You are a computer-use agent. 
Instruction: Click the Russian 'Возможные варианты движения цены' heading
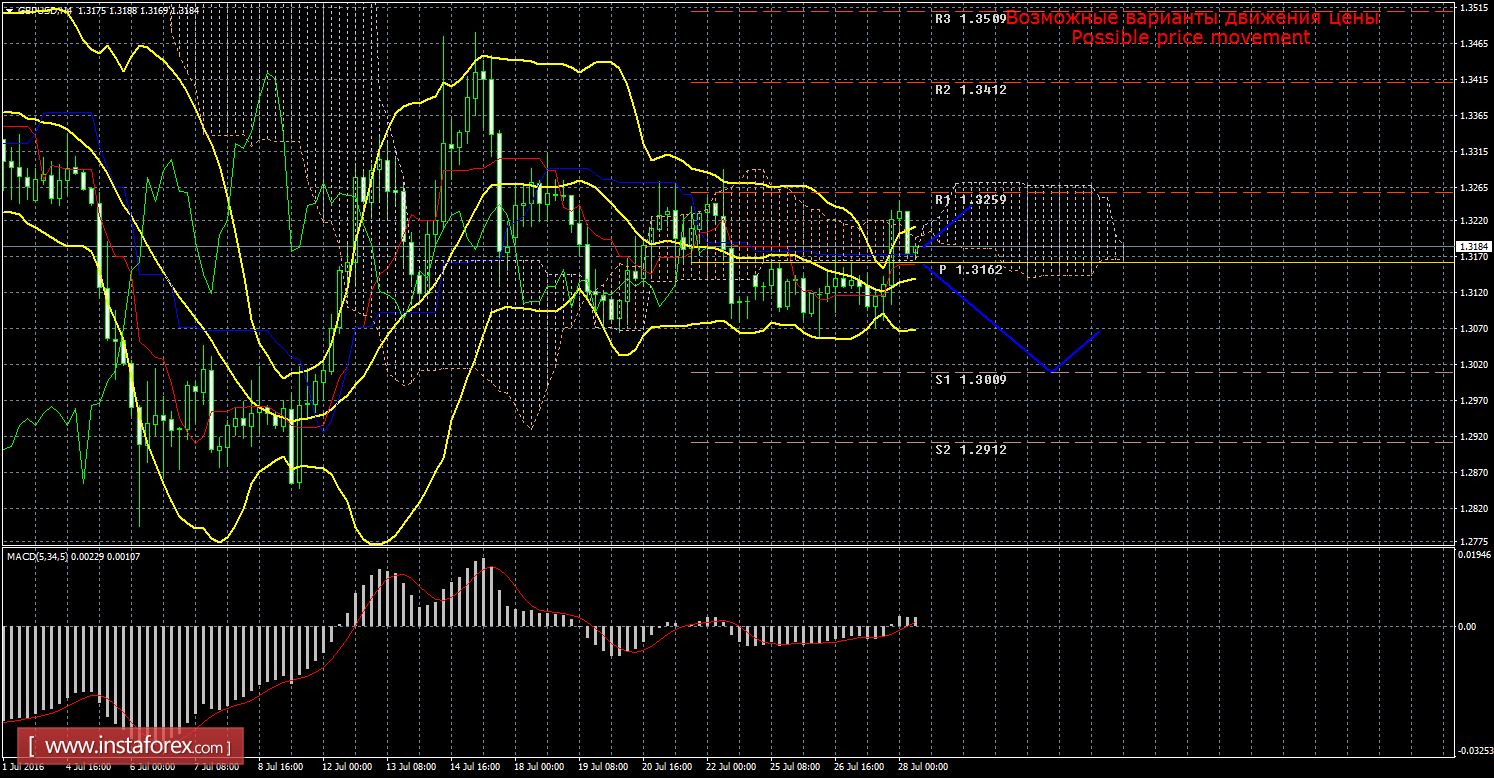tap(1192, 18)
